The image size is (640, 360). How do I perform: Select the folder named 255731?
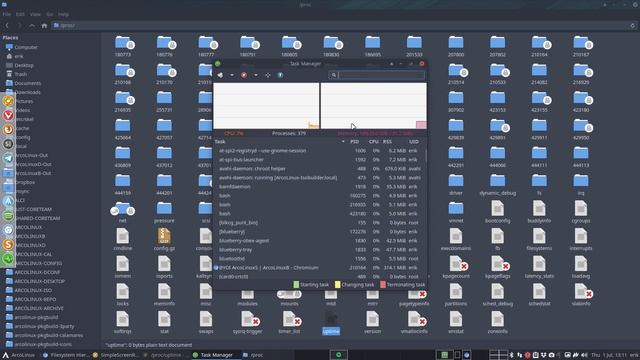pyautogui.click(x=164, y=101)
